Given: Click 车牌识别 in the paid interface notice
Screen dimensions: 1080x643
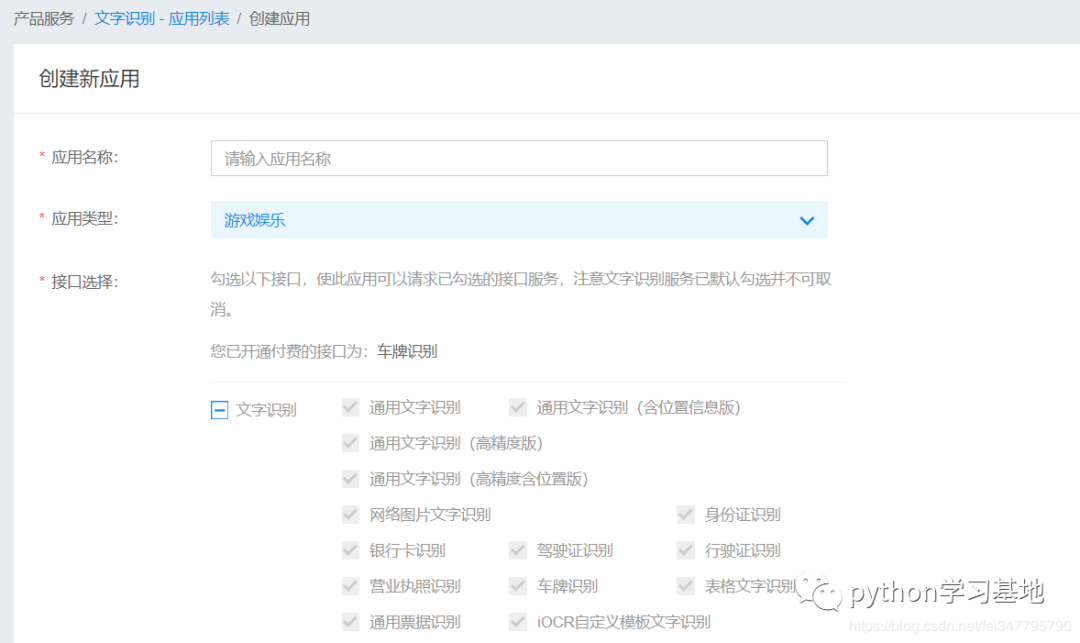Looking at the screenshot, I should (x=407, y=352).
